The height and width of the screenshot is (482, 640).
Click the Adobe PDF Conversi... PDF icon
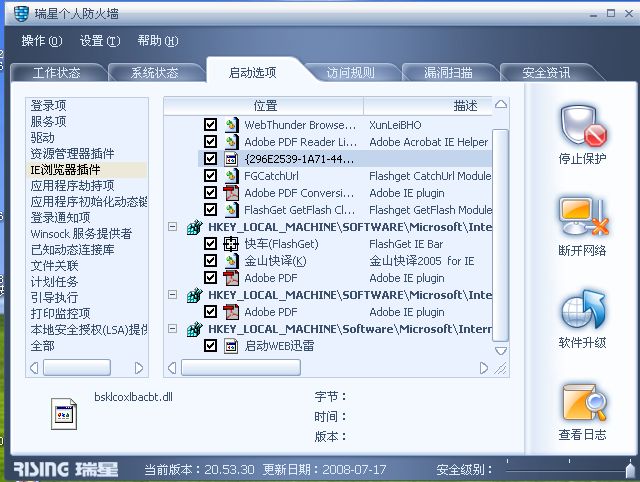point(231,193)
